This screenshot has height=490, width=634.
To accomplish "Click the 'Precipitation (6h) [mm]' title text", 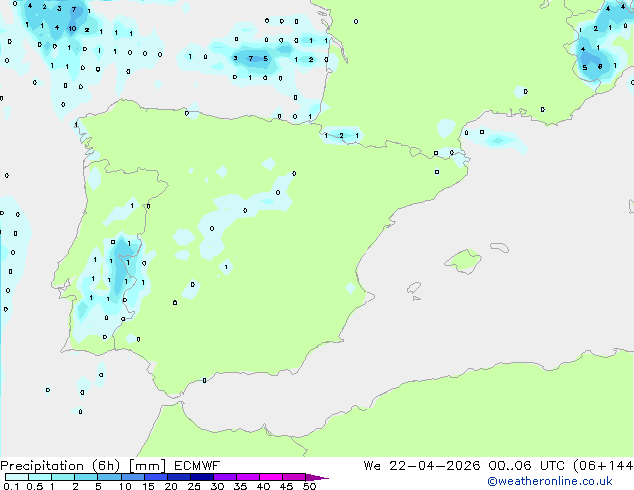I will 83,466.
